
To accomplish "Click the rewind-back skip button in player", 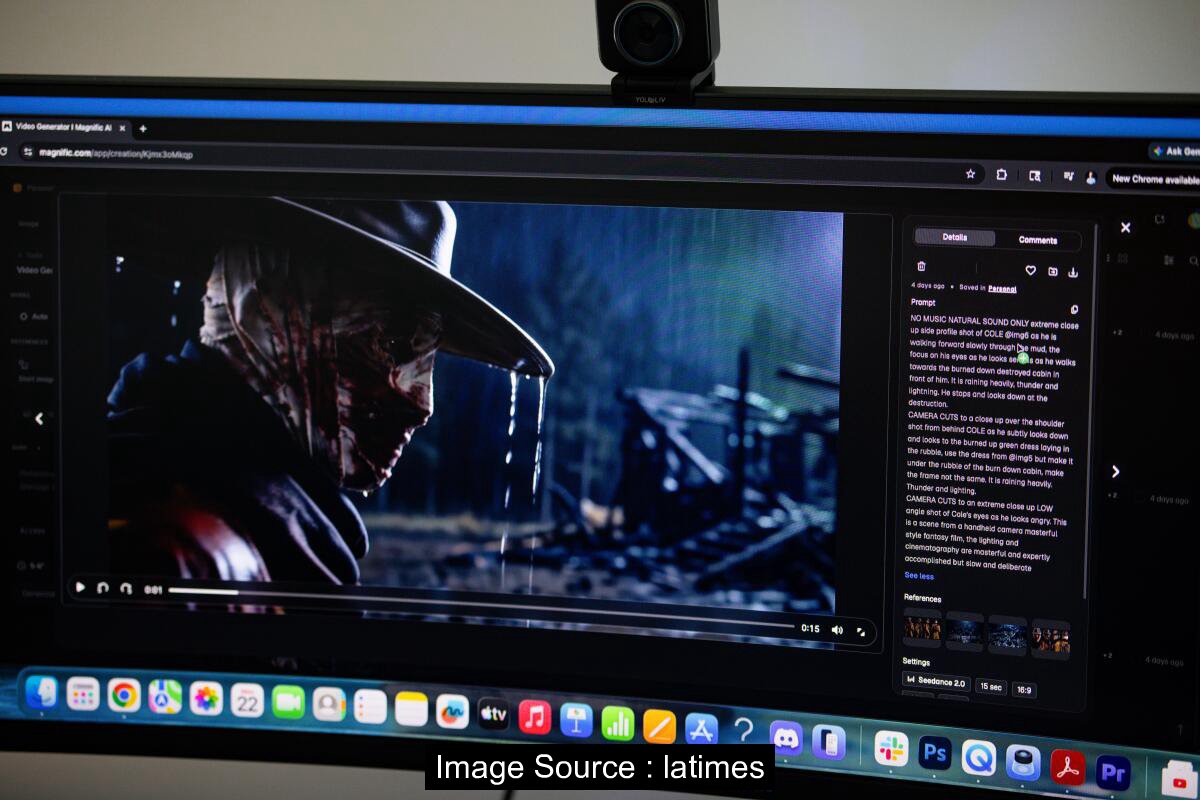I will click(x=103, y=589).
